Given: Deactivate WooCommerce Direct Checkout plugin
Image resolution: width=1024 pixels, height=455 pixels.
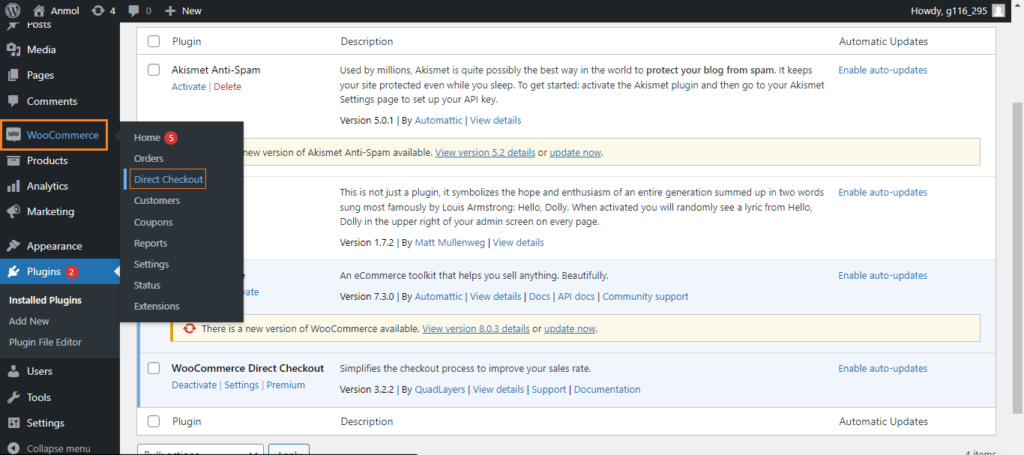Looking at the screenshot, I should pyautogui.click(x=194, y=385).
